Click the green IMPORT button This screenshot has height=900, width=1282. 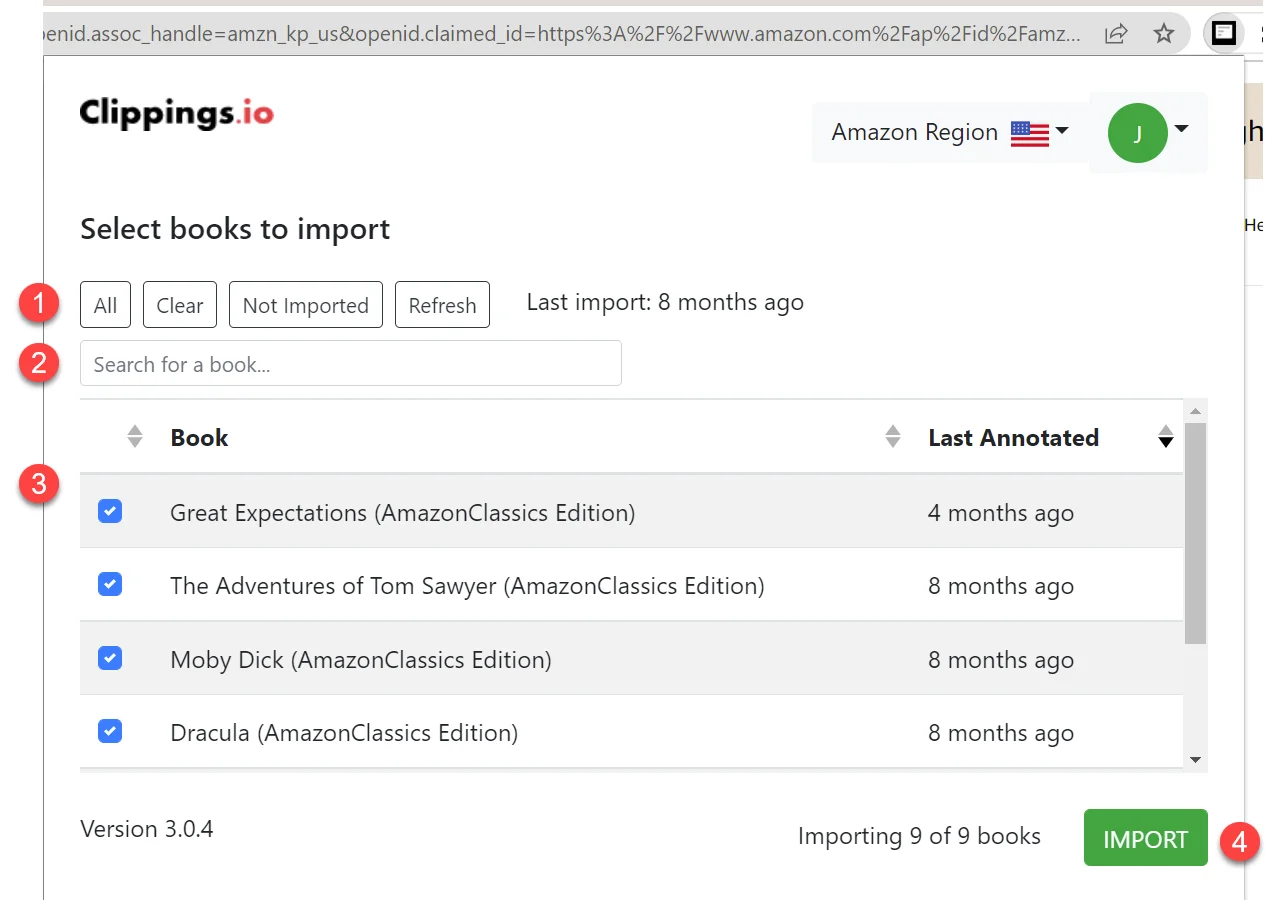point(1145,838)
